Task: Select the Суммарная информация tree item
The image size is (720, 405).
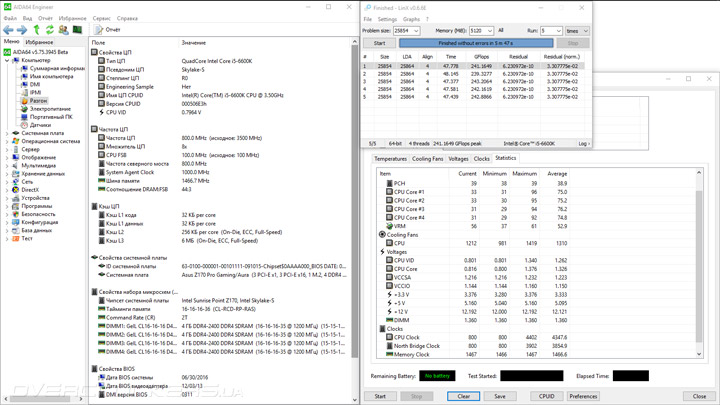Action: [57, 69]
